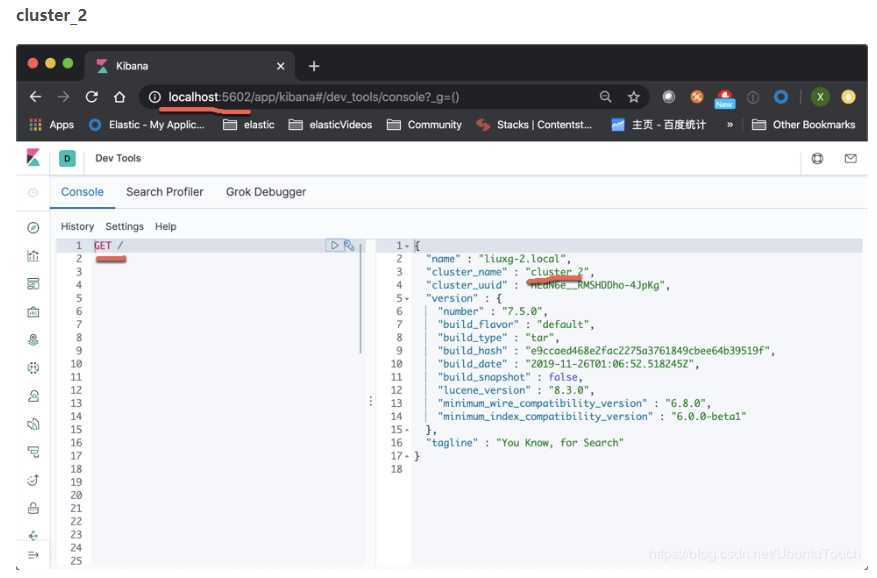Open the green X profile avatar
877x578 pixels.
pos(820,97)
